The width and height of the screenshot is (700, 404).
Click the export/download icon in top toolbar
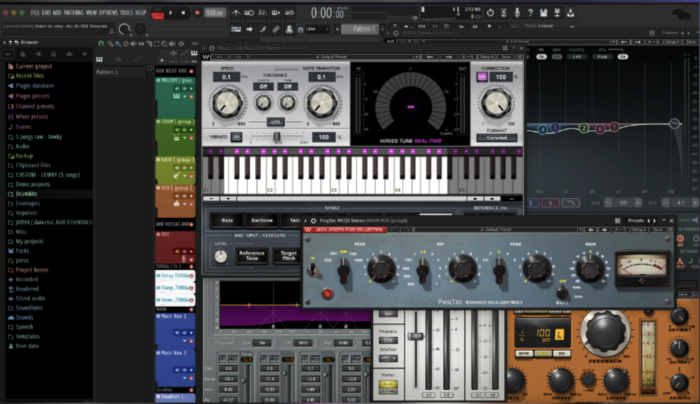pos(570,13)
